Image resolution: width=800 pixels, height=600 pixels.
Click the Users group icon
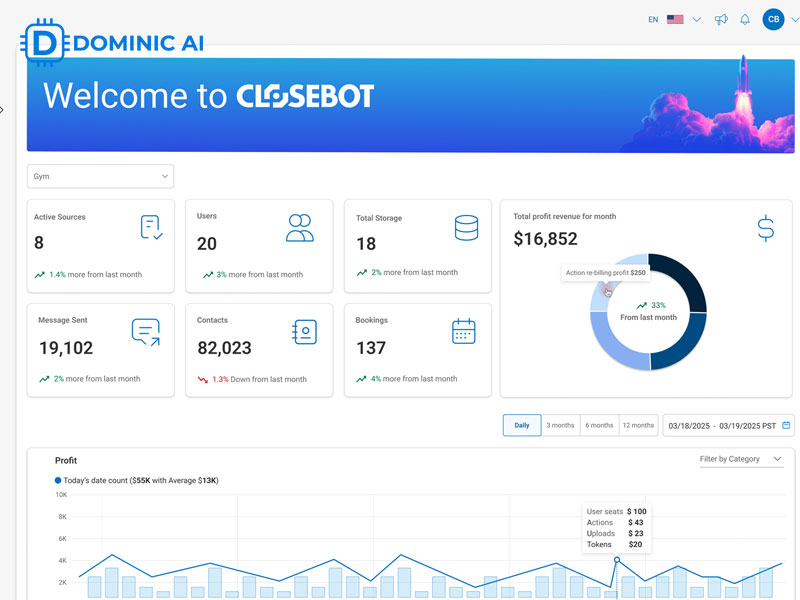301,226
